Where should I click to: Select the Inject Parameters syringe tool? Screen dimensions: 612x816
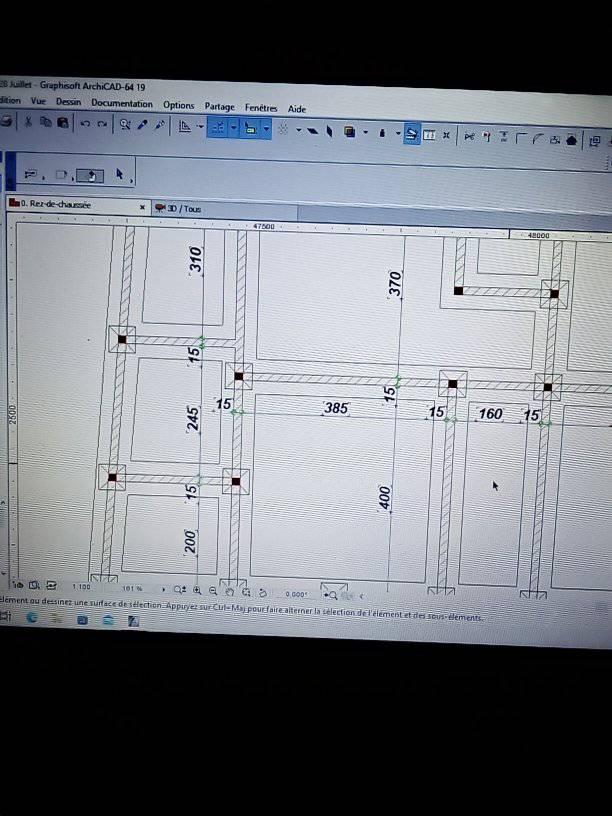159,125
